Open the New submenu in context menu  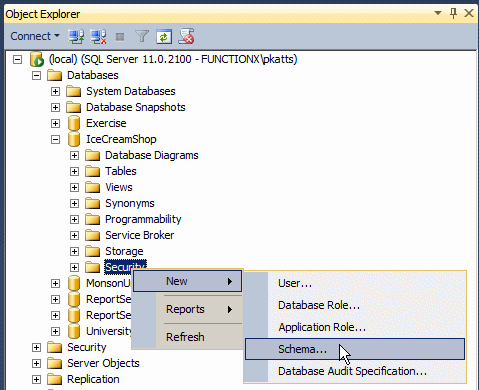coord(187,281)
